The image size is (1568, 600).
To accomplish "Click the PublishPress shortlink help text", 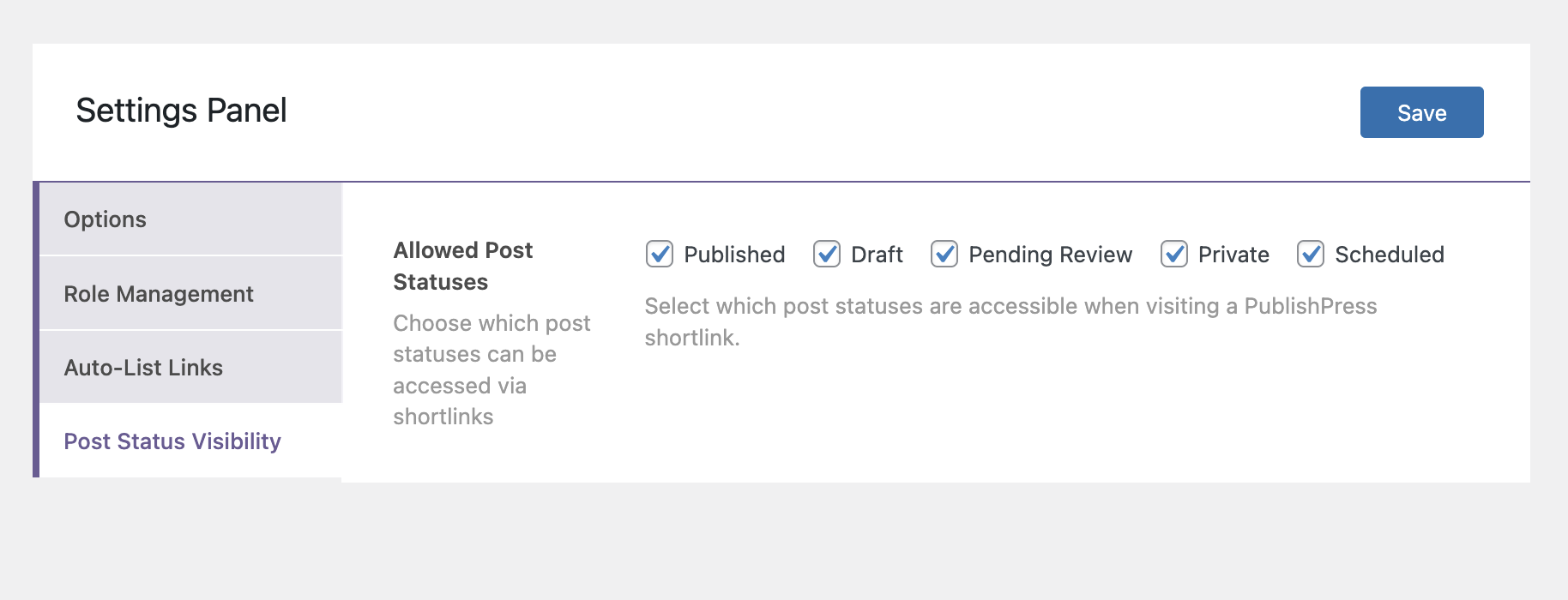I will point(1010,321).
